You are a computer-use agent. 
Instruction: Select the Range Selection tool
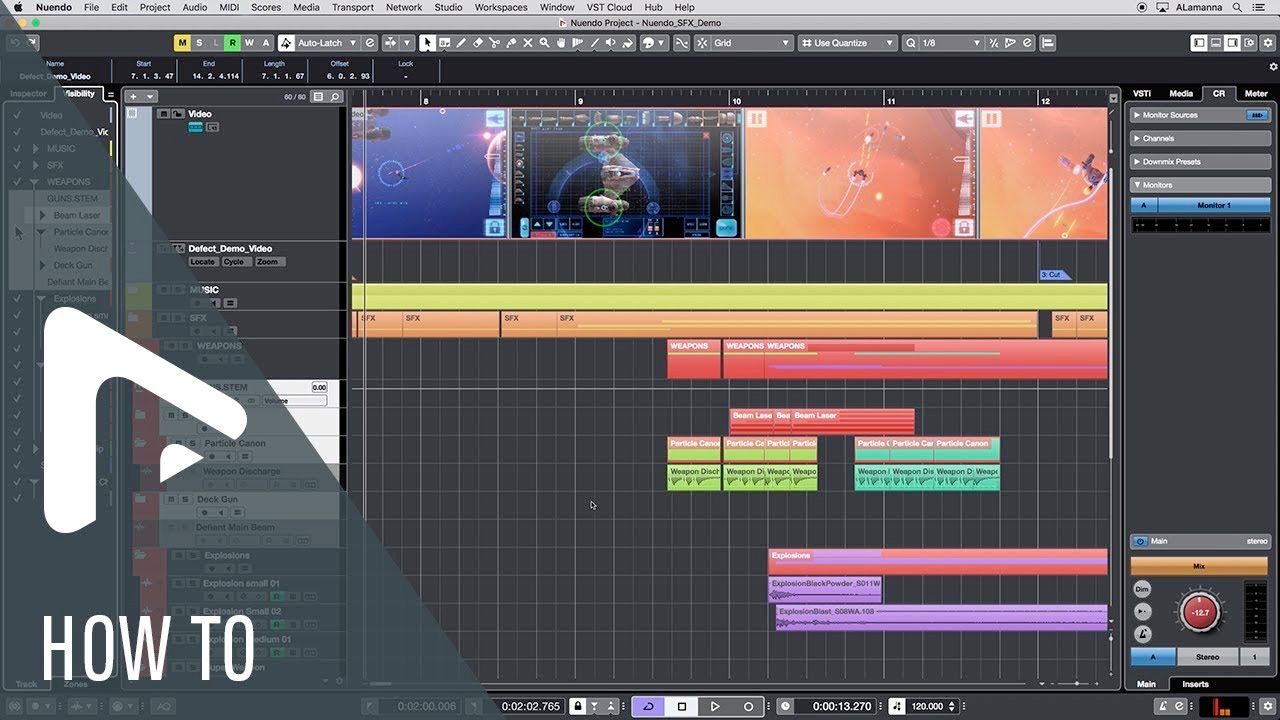[x=445, y=43]
